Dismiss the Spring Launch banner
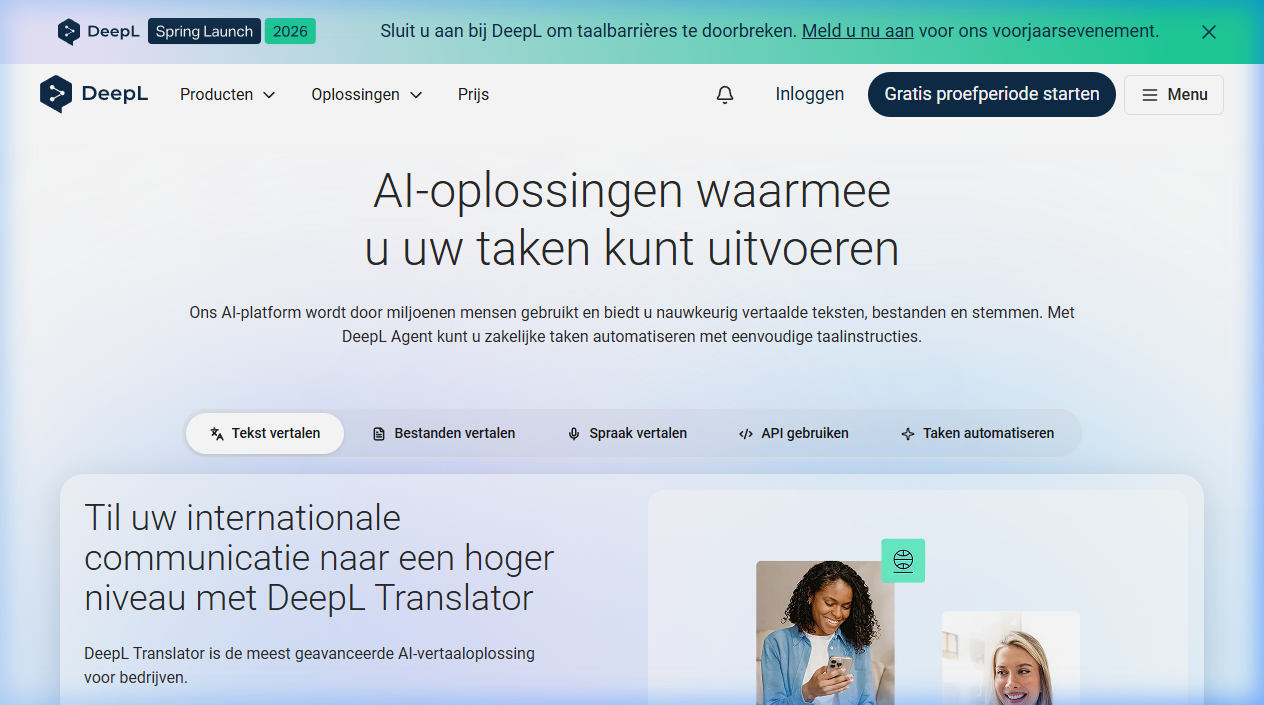Image resolution: width=1264 pixels, height=705 pixels. (1208, 32)
